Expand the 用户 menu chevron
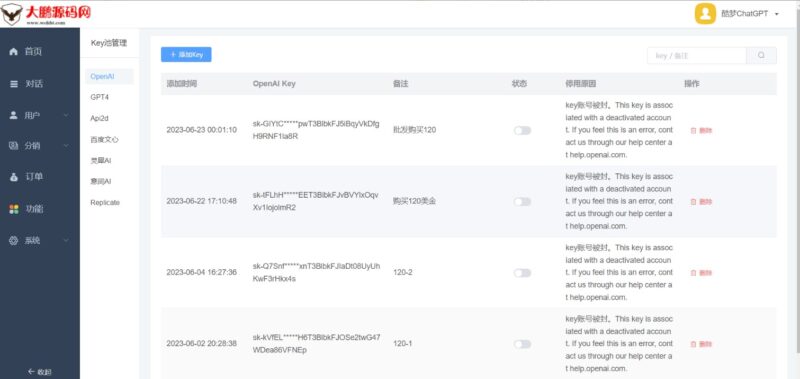Image resolution: width=800 pixels, height=379 pixels. pos(66,115)
